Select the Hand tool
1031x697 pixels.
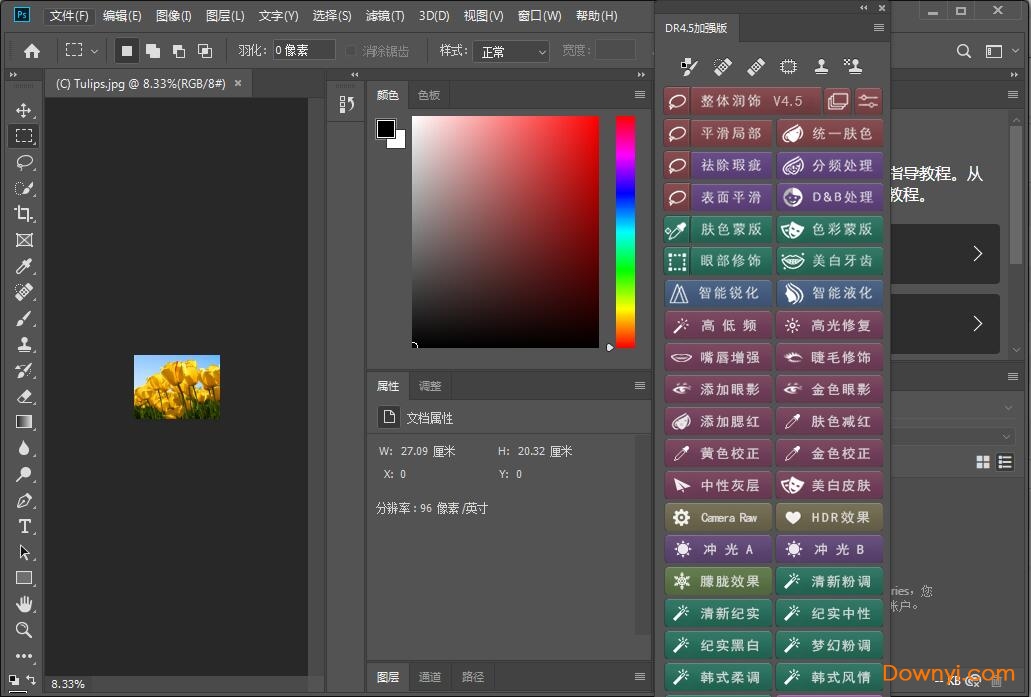[x=24, y=604]
